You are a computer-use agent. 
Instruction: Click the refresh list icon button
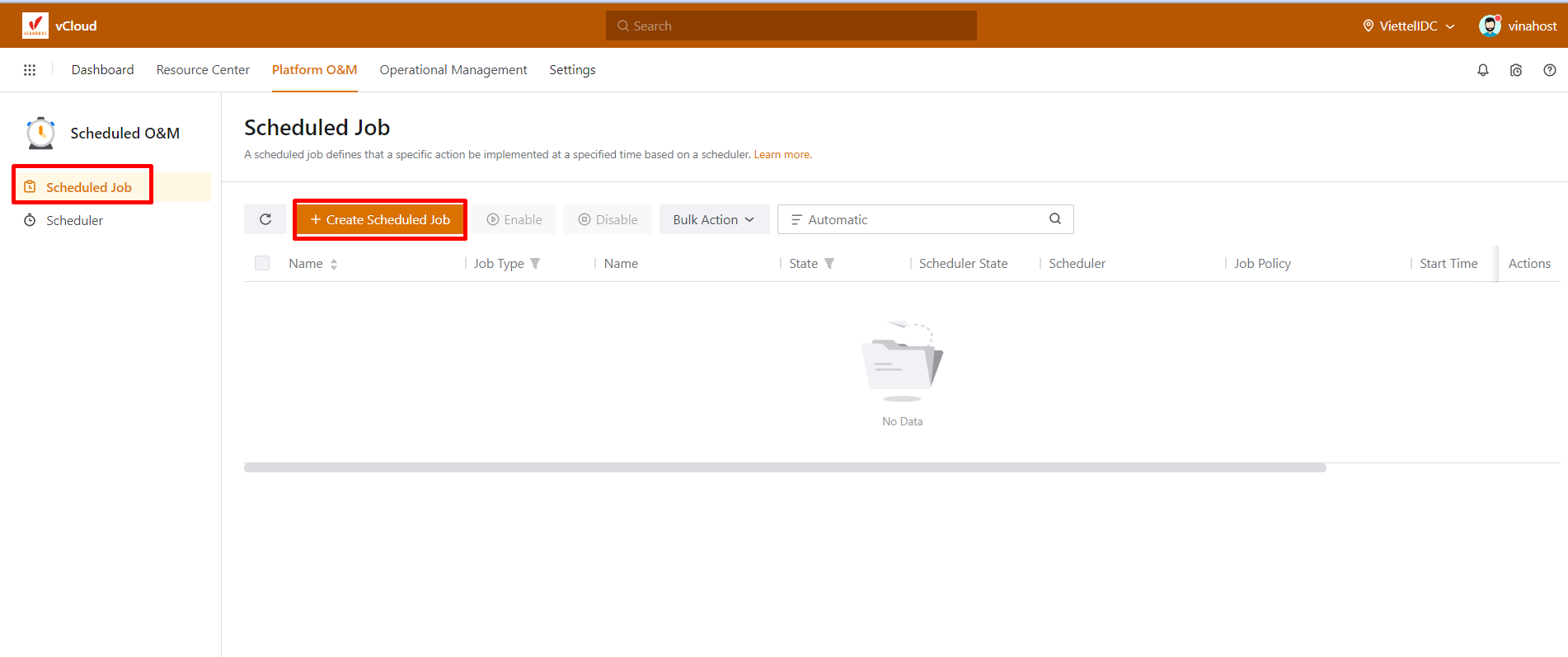[265, 219]
